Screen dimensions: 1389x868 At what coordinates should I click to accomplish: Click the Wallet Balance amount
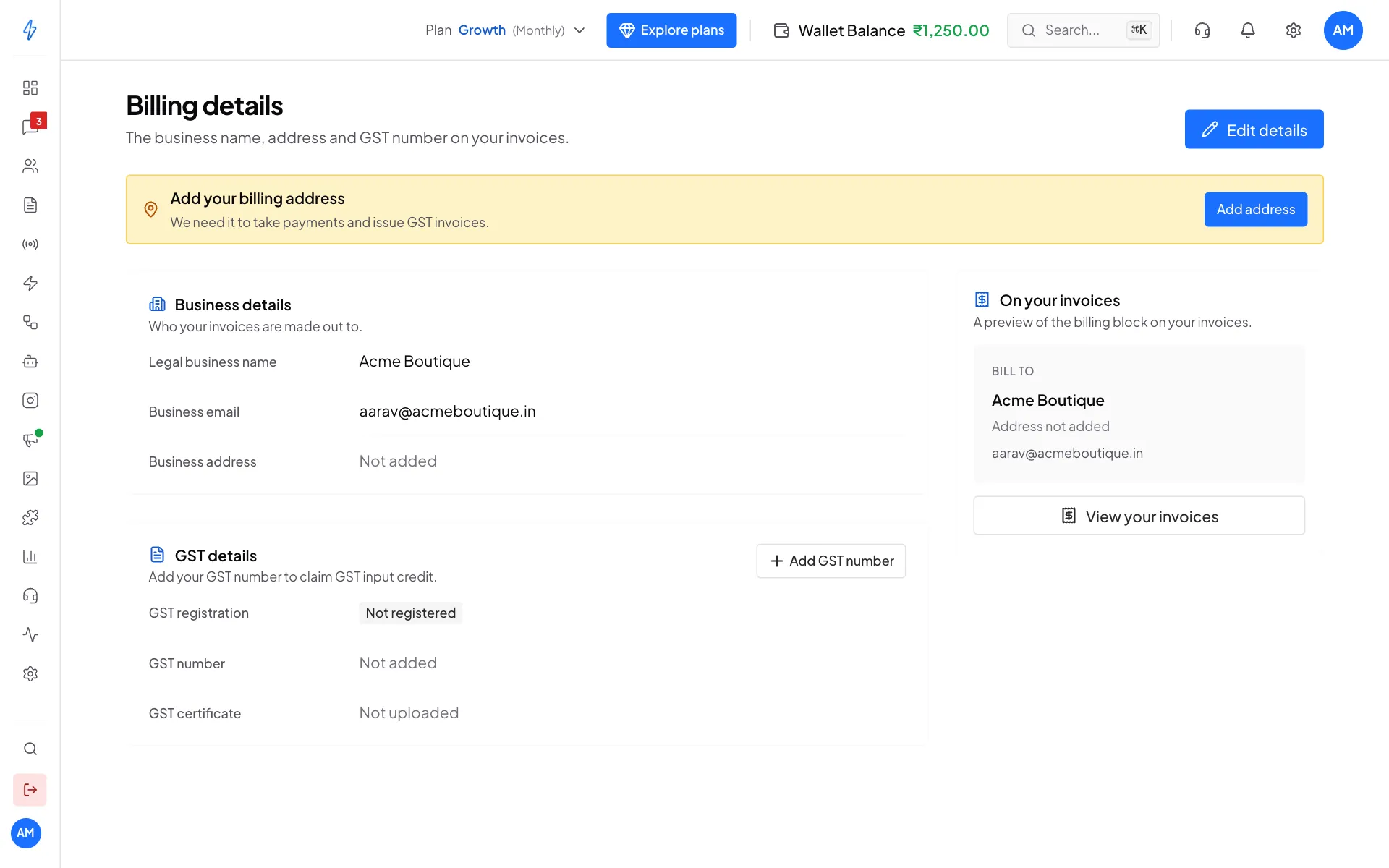[951, 30]
